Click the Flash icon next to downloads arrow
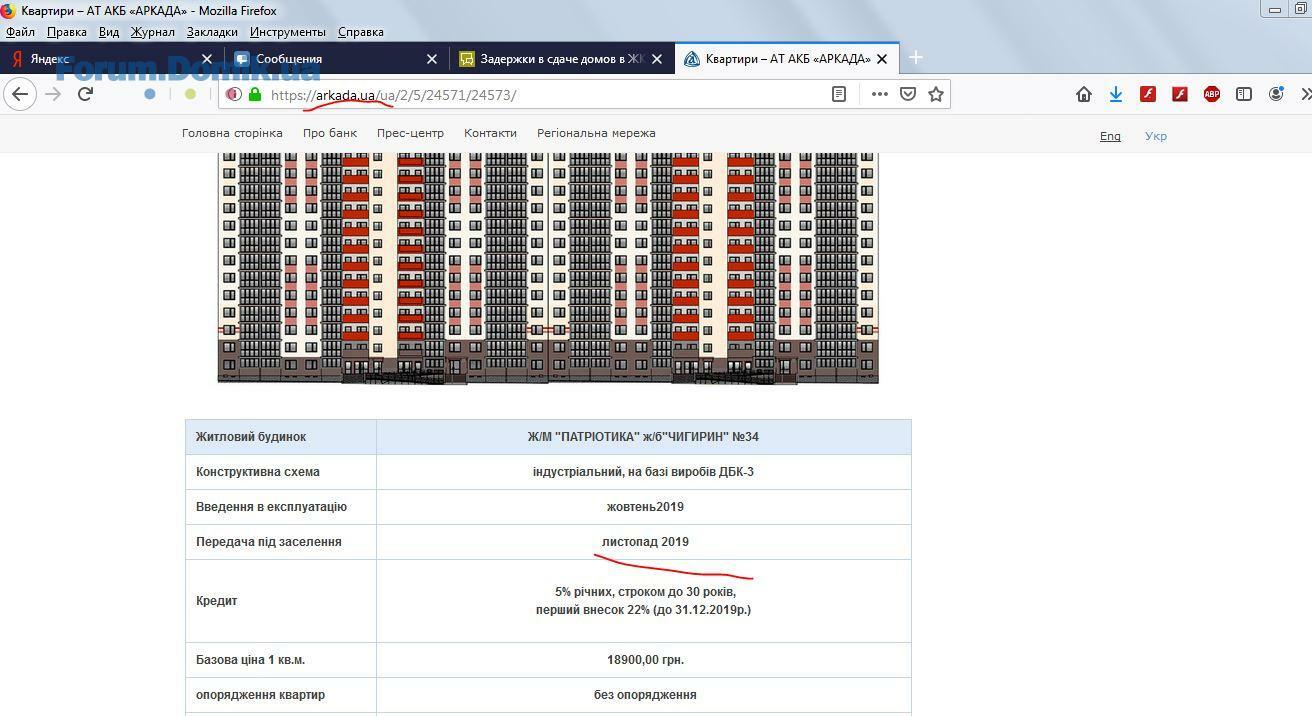The height and width of the screenshot is (716, 1312). 1148,94
